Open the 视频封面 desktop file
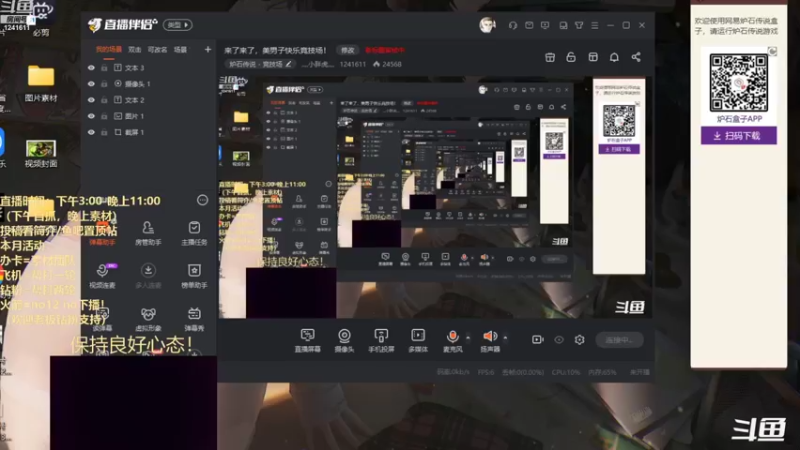 tap(41, 154)
